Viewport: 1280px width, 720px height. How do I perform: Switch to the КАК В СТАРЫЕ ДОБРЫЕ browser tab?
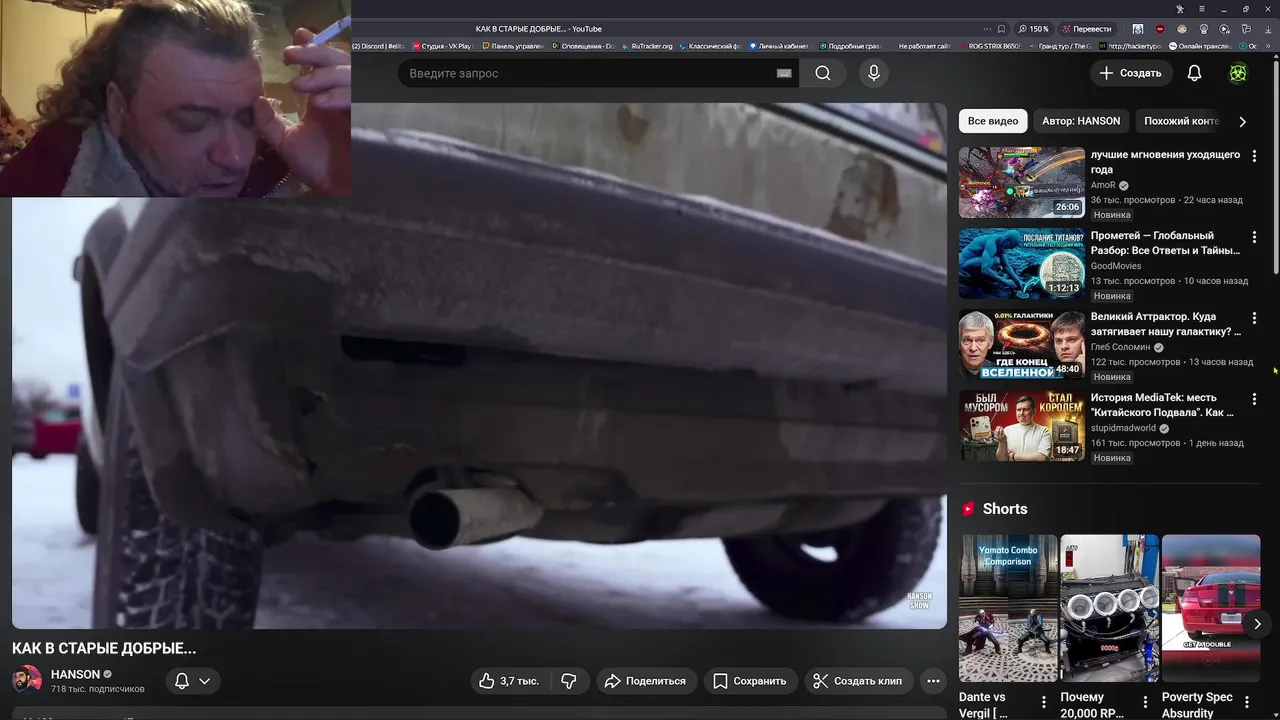[538, 29]
